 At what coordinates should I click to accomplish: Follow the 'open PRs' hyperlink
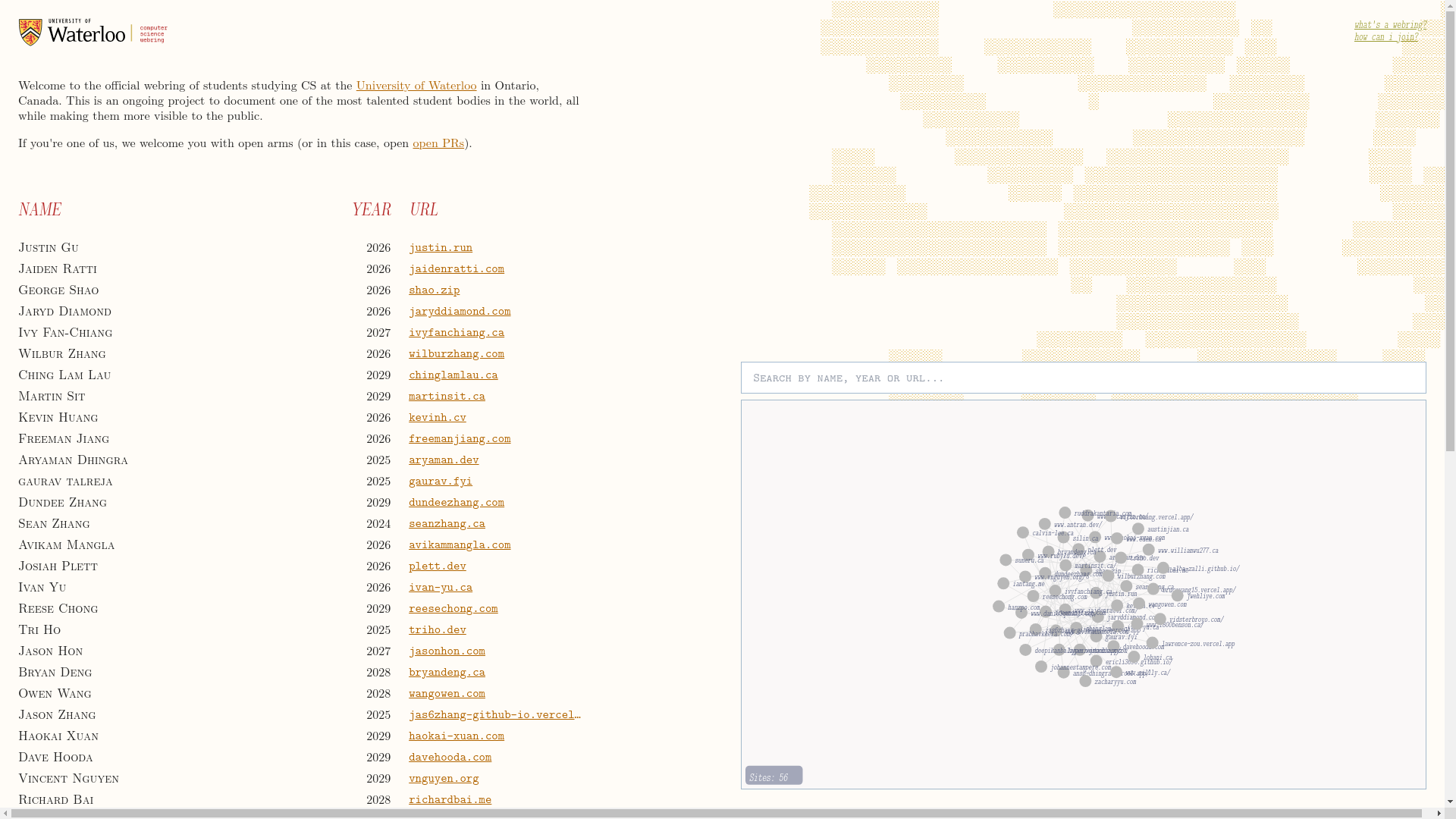[x=438, y=143]
